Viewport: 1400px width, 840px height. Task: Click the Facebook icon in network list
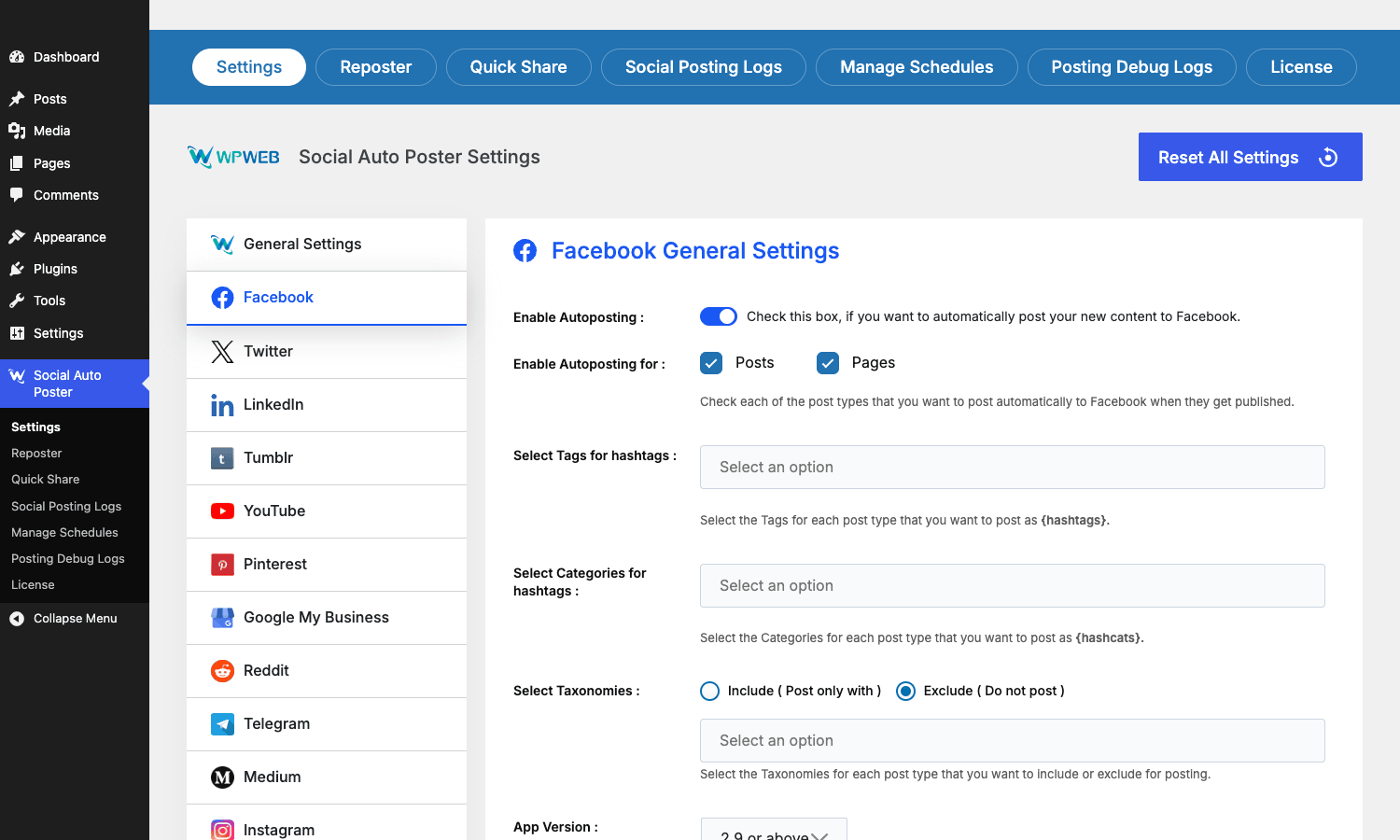coord(222,298)
